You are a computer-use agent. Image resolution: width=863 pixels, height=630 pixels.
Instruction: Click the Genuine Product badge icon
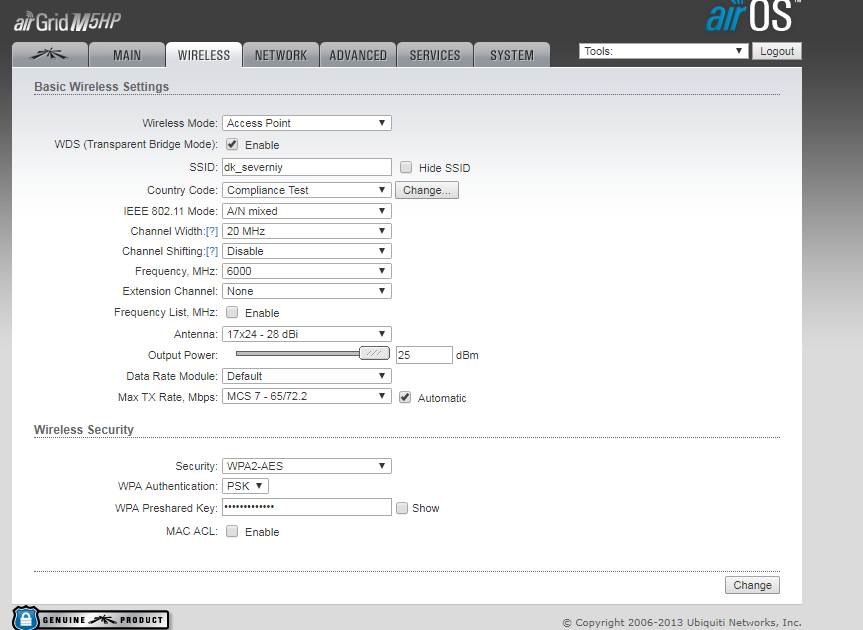tap(90, 619)
